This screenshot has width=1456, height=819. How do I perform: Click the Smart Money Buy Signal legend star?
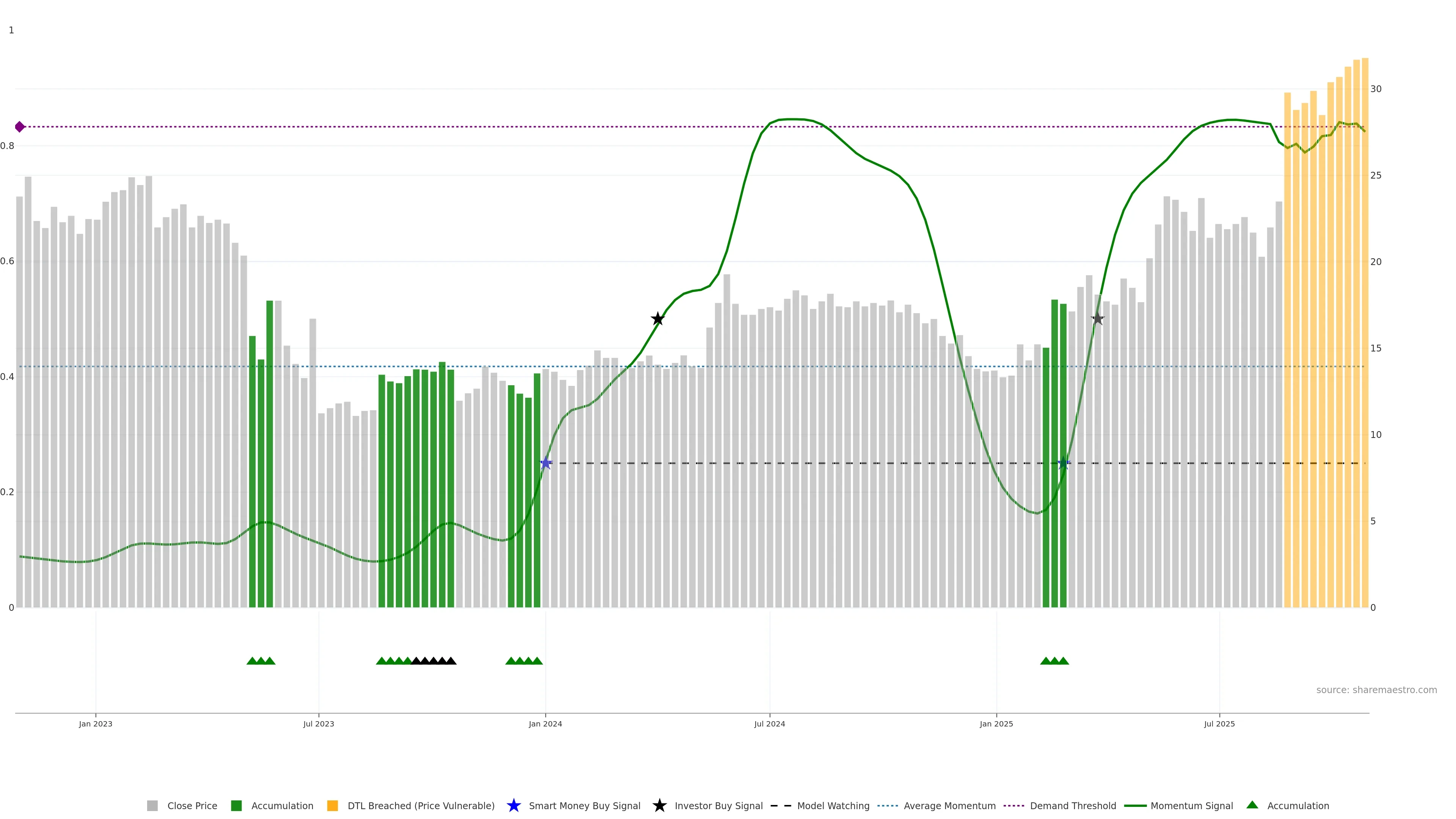514,805
